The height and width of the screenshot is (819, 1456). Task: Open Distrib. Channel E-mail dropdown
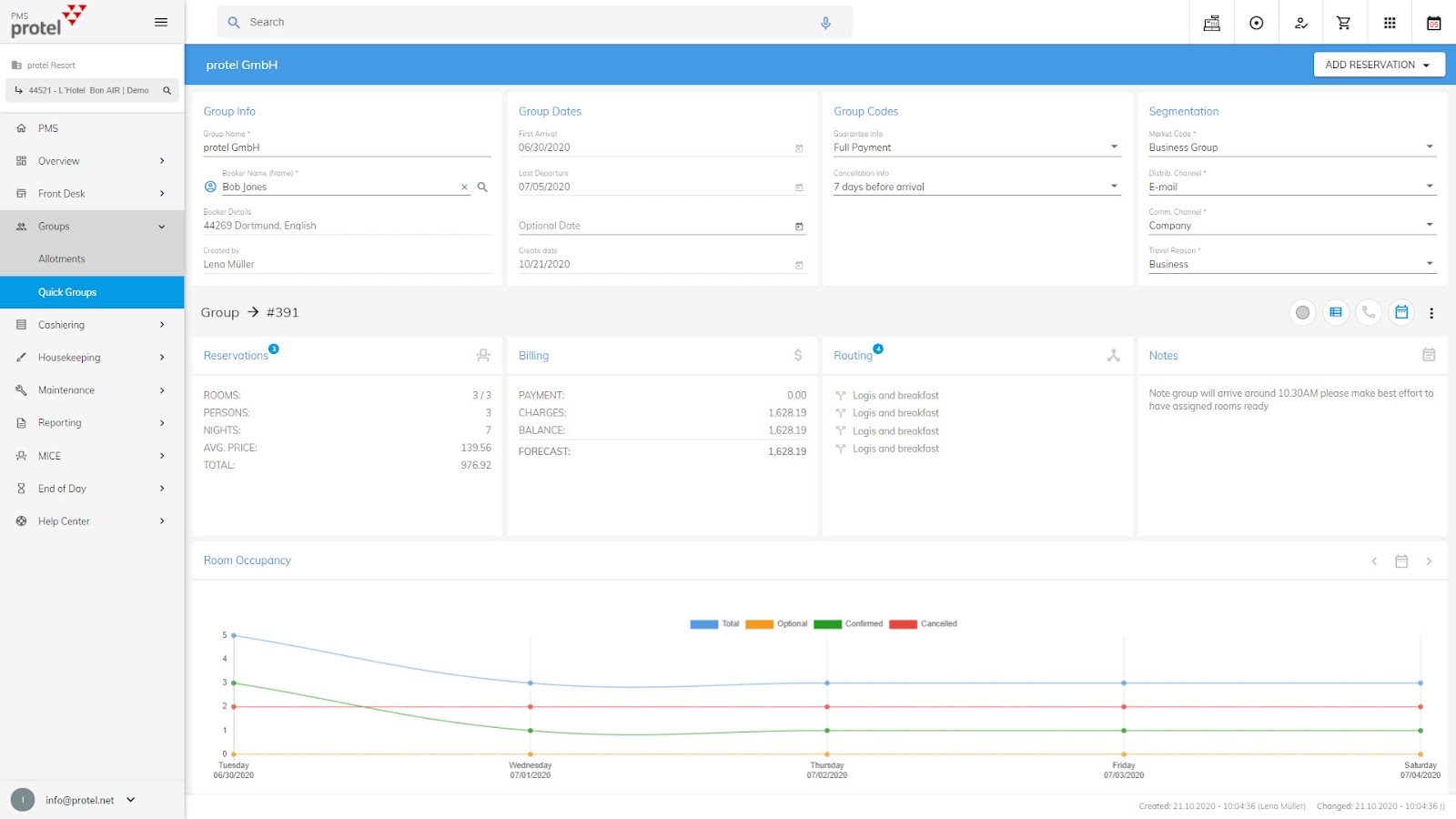tap(1292, 187)
